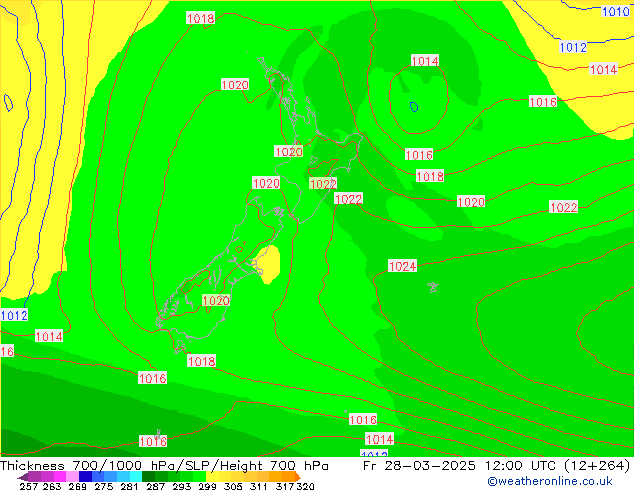Select the 1022 label with green background

323,184
